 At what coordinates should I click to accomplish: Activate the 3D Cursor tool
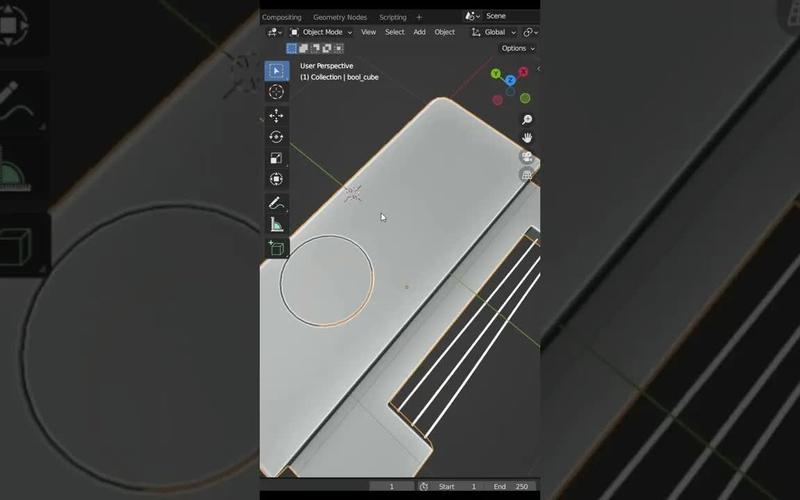point(277,92)
